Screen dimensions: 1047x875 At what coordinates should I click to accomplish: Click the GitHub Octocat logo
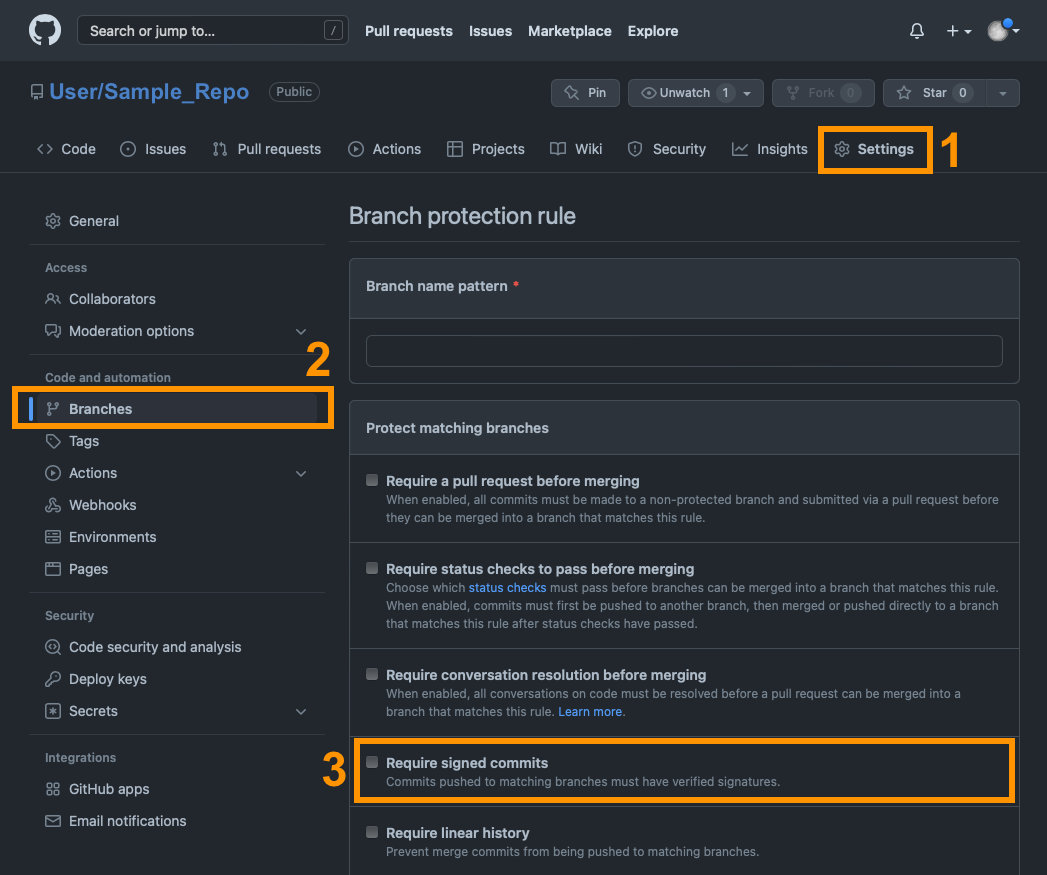[44, 31]
